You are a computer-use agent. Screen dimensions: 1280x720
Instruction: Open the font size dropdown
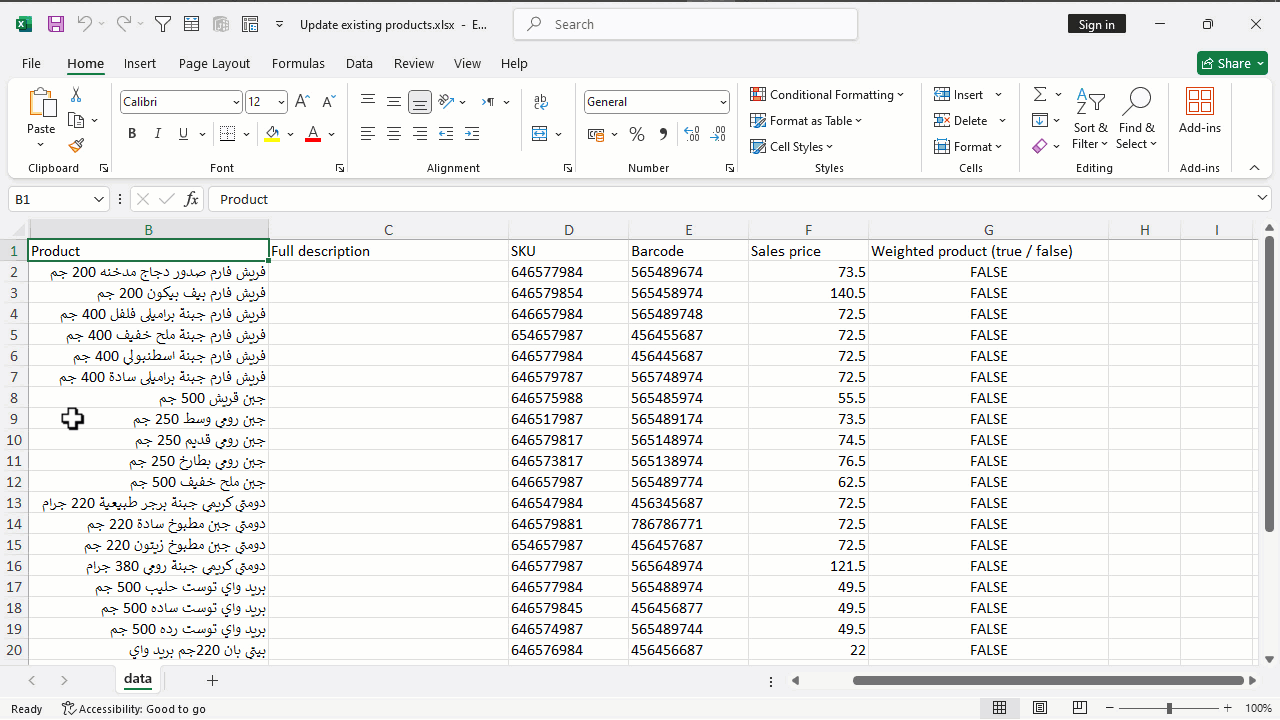(x=282, y=102)
